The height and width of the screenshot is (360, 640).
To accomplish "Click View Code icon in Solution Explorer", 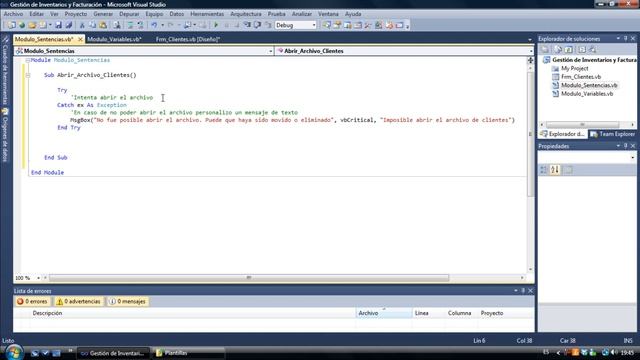I will [x=582, y=49].
